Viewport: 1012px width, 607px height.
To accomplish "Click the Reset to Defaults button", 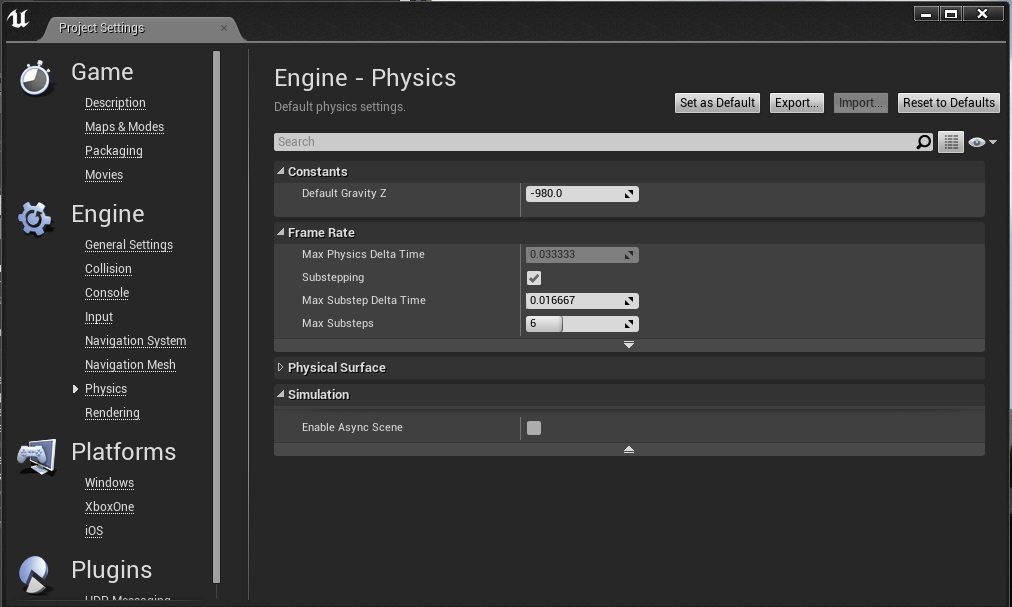I will point(948,102).
